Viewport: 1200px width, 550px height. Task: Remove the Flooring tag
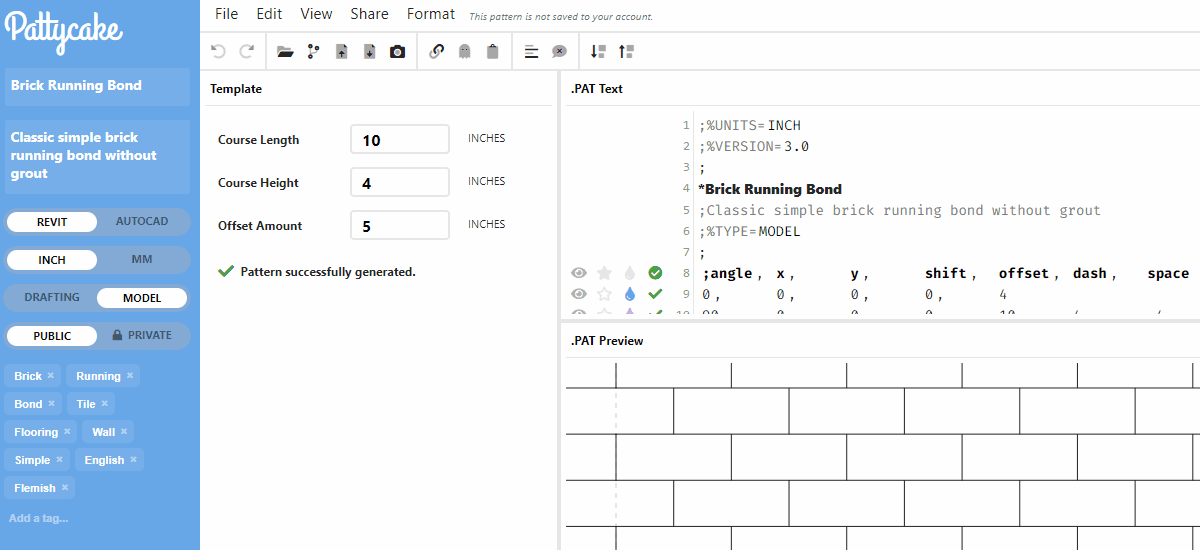67,432
